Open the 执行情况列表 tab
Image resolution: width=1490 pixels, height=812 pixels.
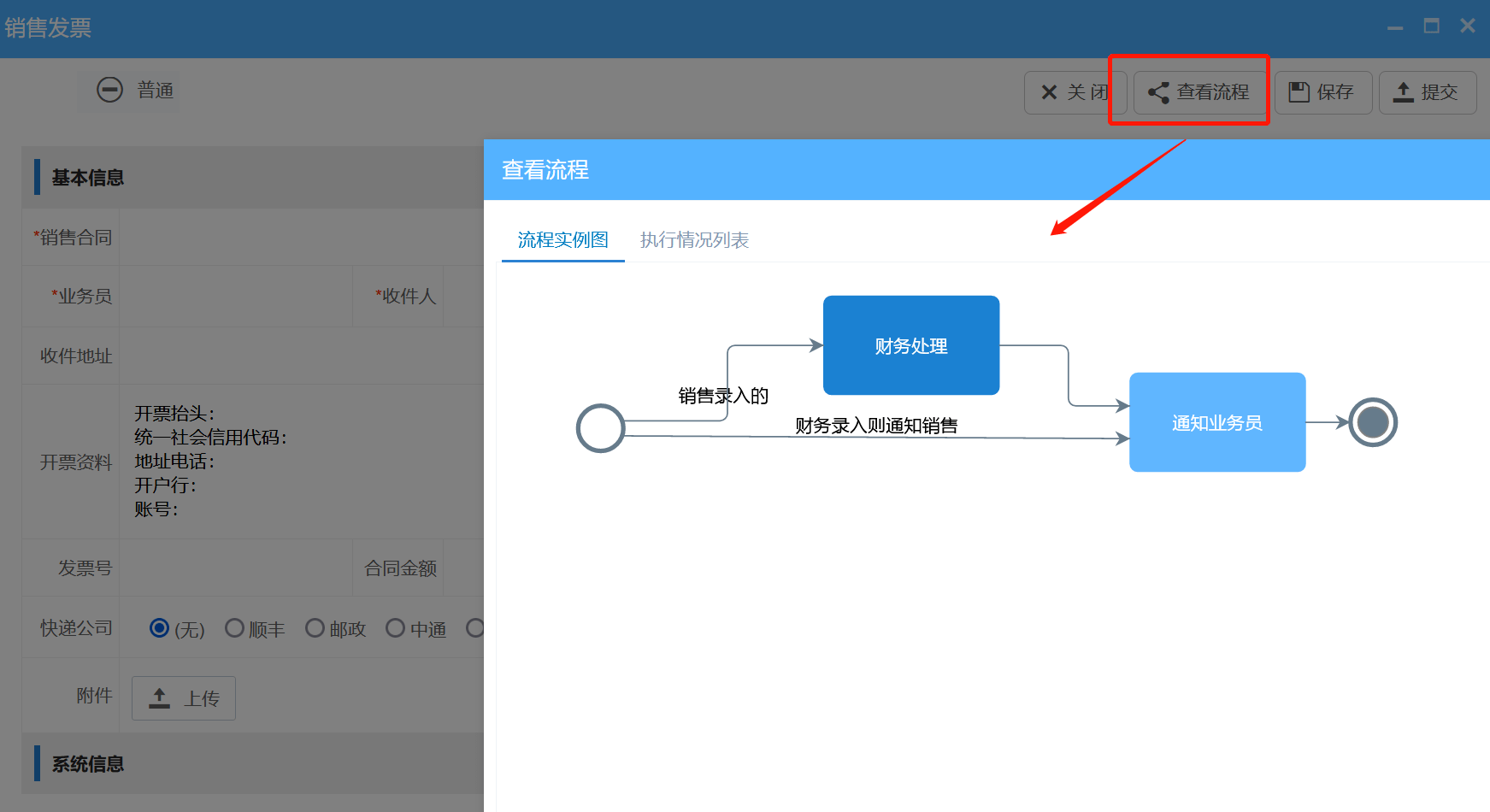tap(694, 240)
